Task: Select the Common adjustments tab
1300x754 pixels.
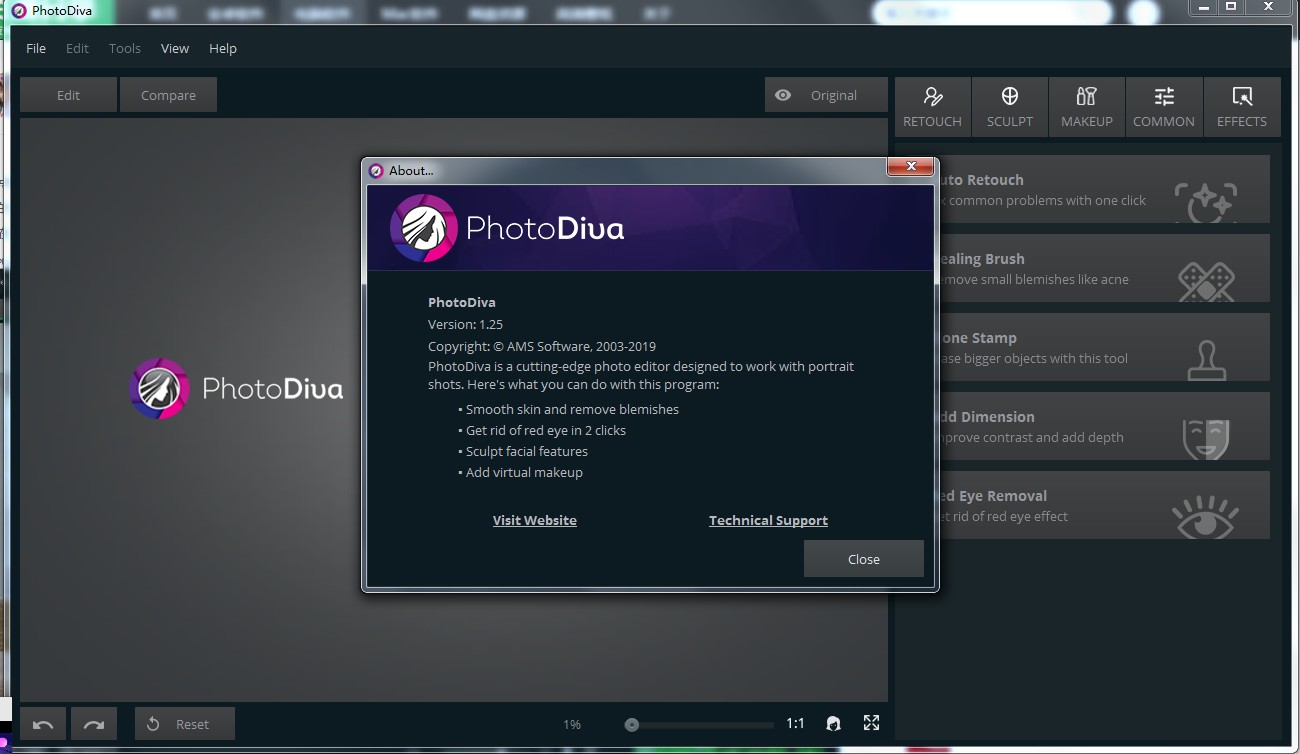Action: tap(1164, 107)
